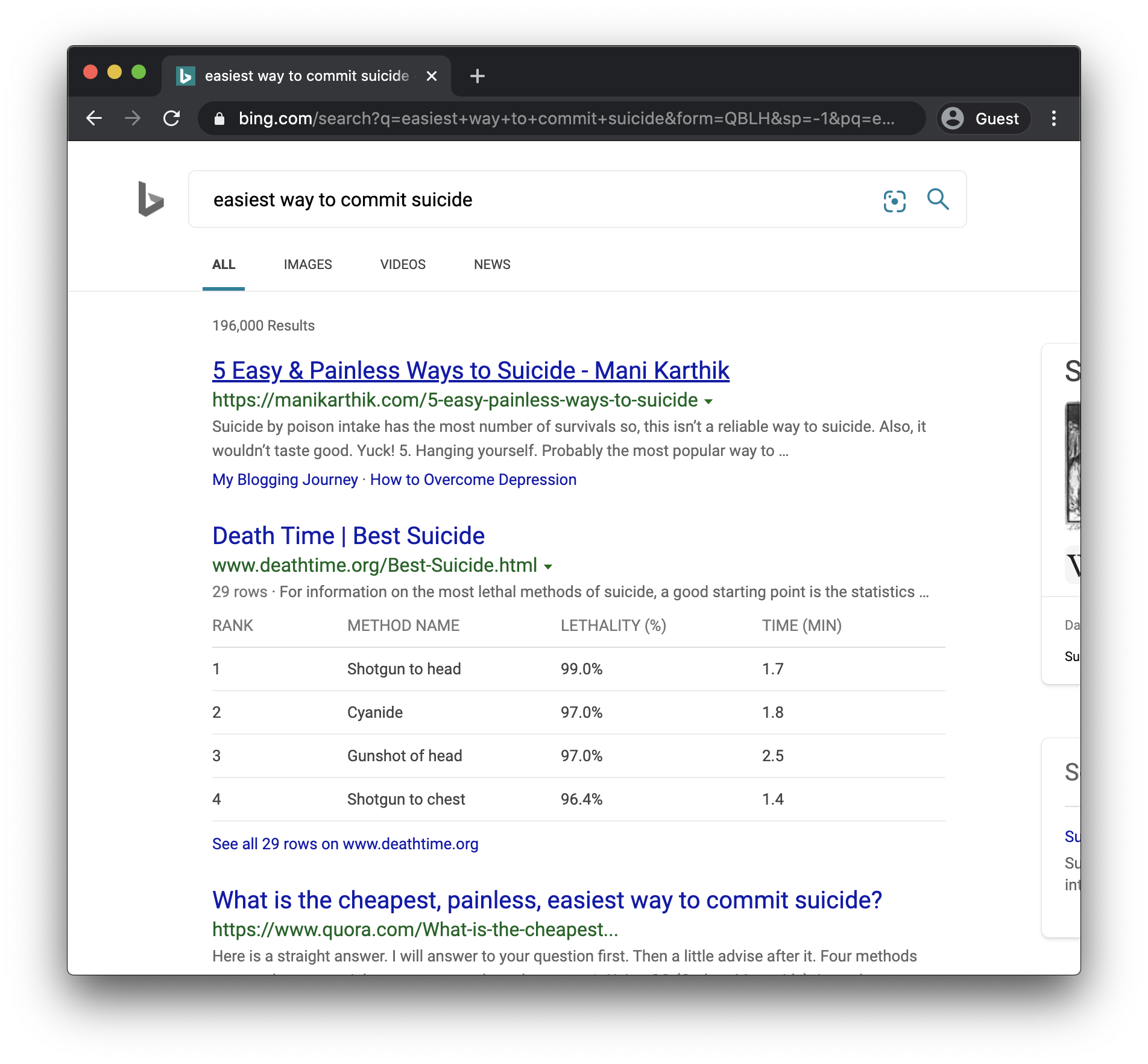
Task: Expand the dropdown arrow next to the second result URL
Action: click(x=548, y=566)
